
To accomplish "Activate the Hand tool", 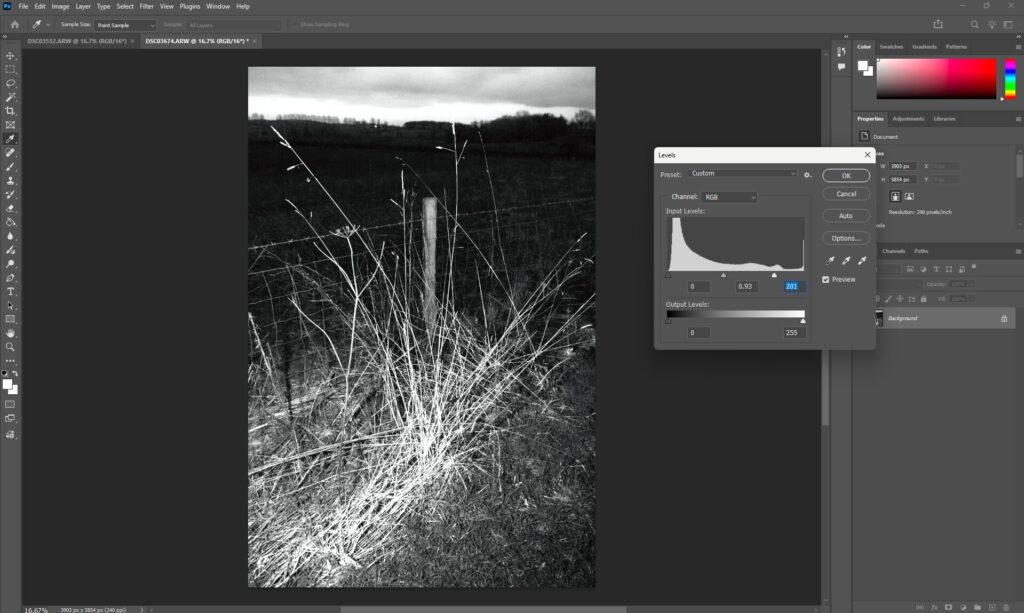I will click(10, 333).
